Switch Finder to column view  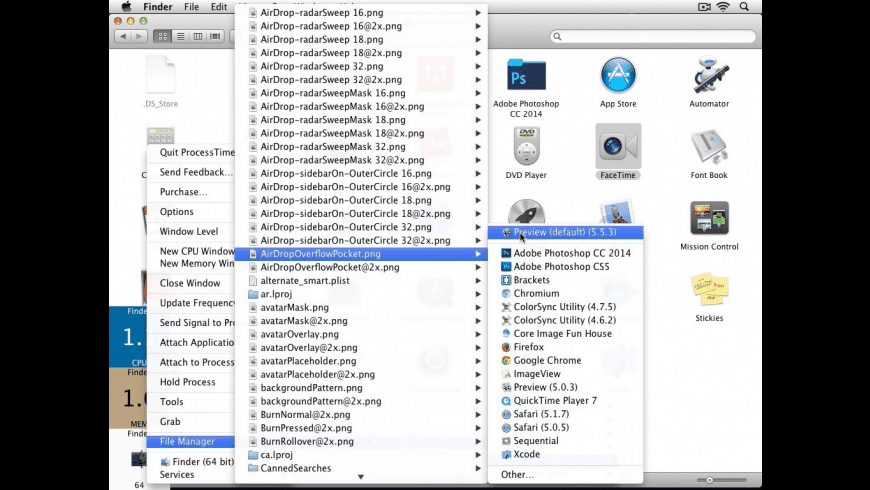pyautogui.click(x=198, y=36)
